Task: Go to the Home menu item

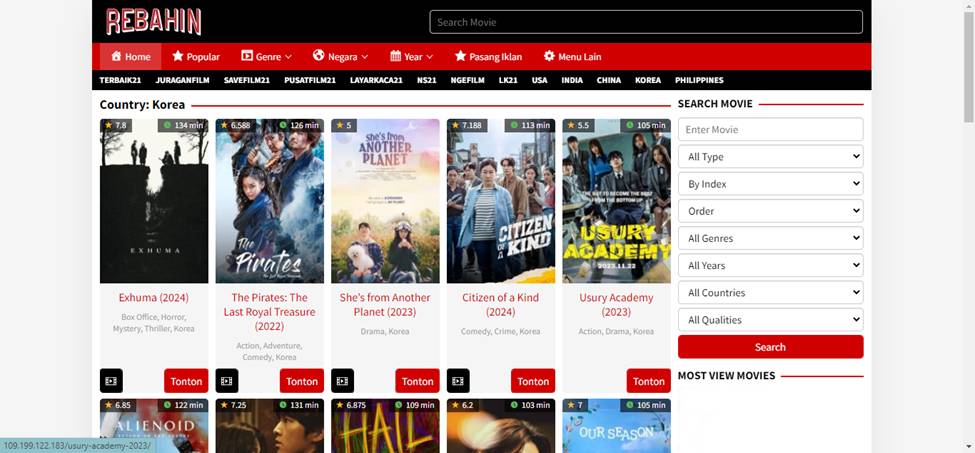Action: (x=131, y=57)
